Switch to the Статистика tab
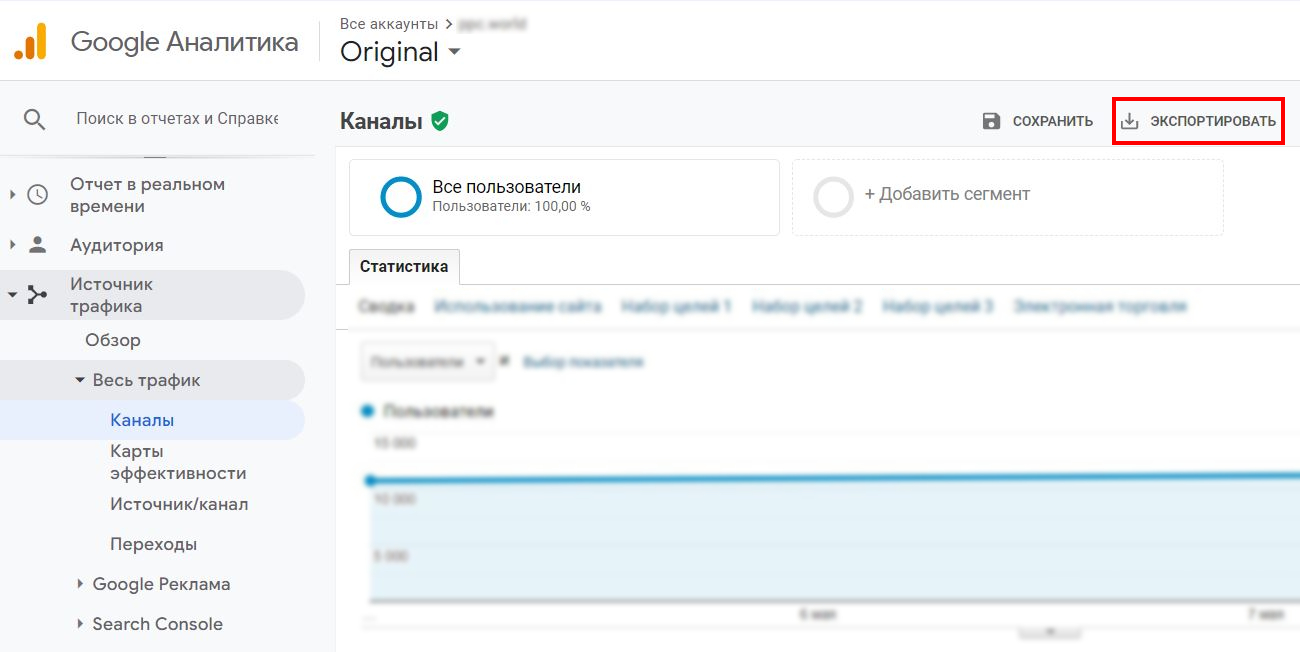This screenshot has width=1300, height=652. (404, 266)
